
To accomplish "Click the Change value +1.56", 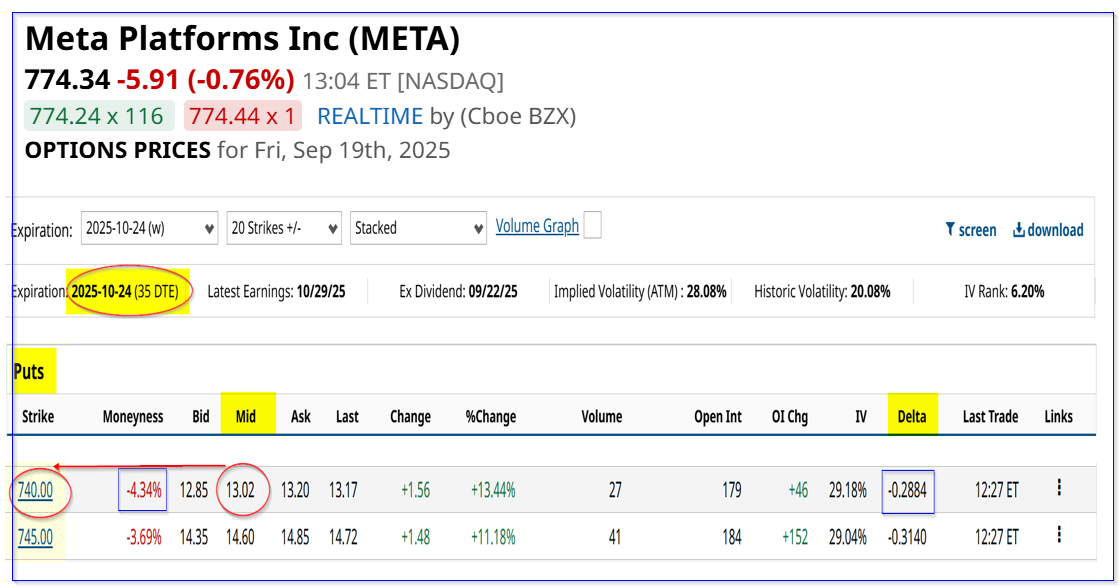I will 415,490.
